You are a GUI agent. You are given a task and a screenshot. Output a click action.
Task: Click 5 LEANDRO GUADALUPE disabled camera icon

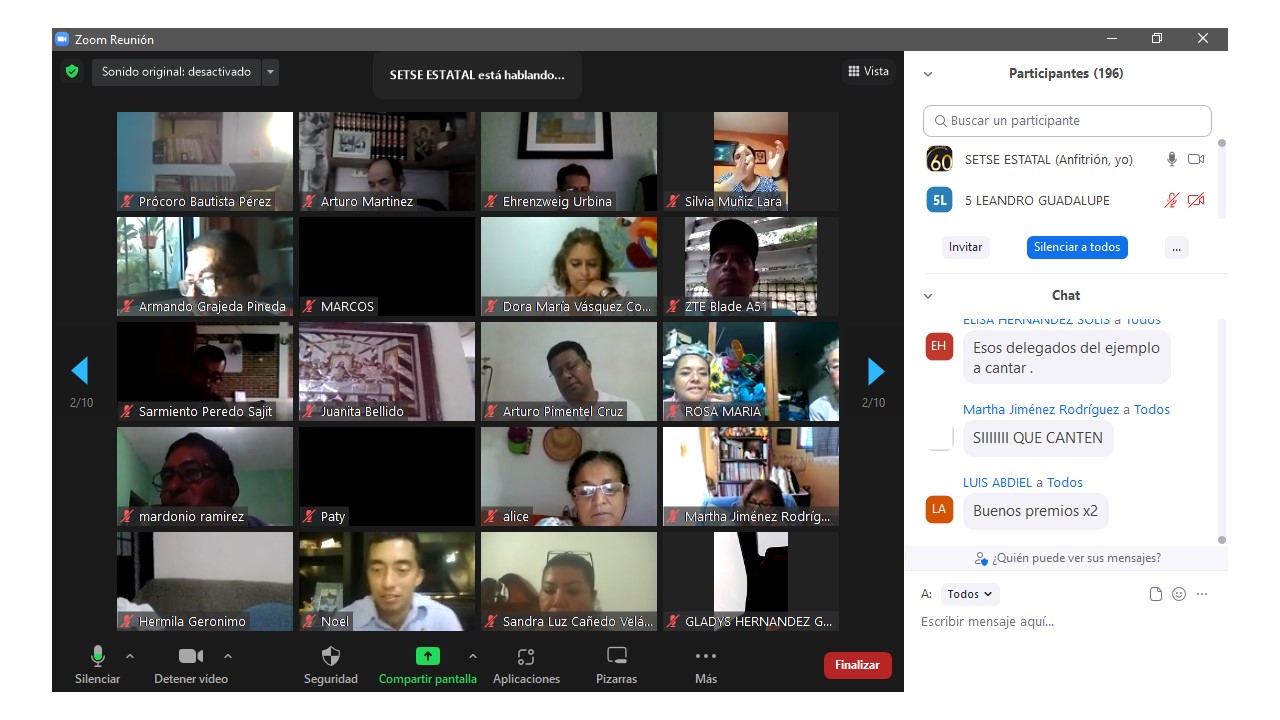[x=1196, y=200]
